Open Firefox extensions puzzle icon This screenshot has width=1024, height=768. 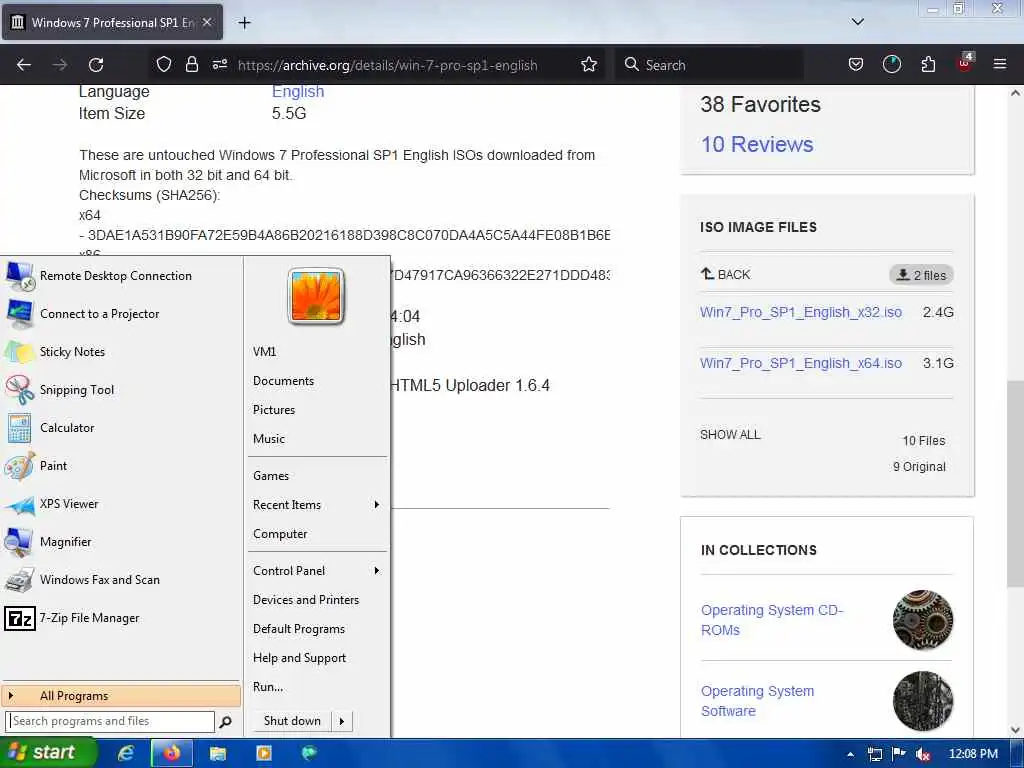(x=928, y=65)
